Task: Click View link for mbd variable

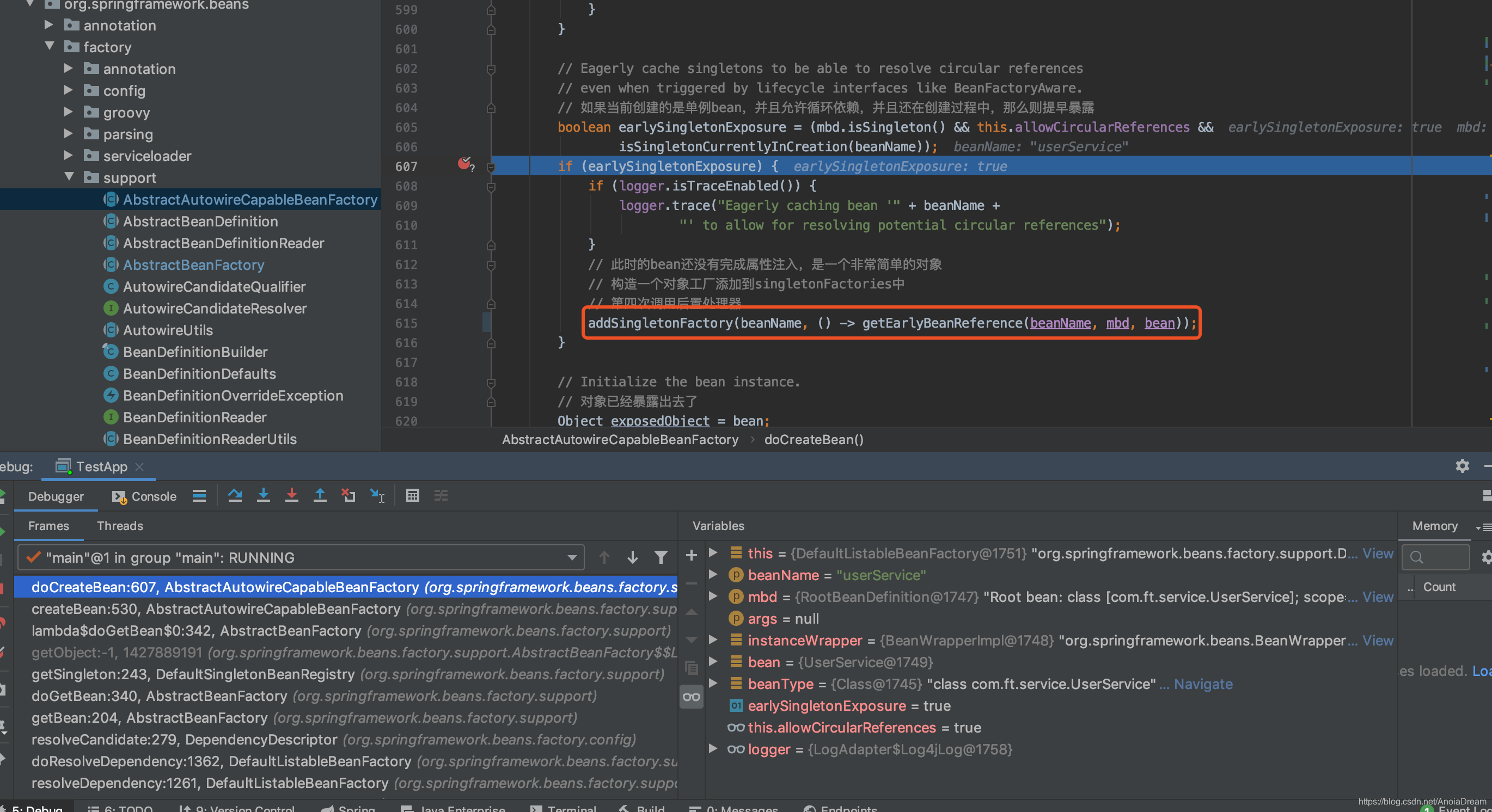Action: (x=1377, y=596)
